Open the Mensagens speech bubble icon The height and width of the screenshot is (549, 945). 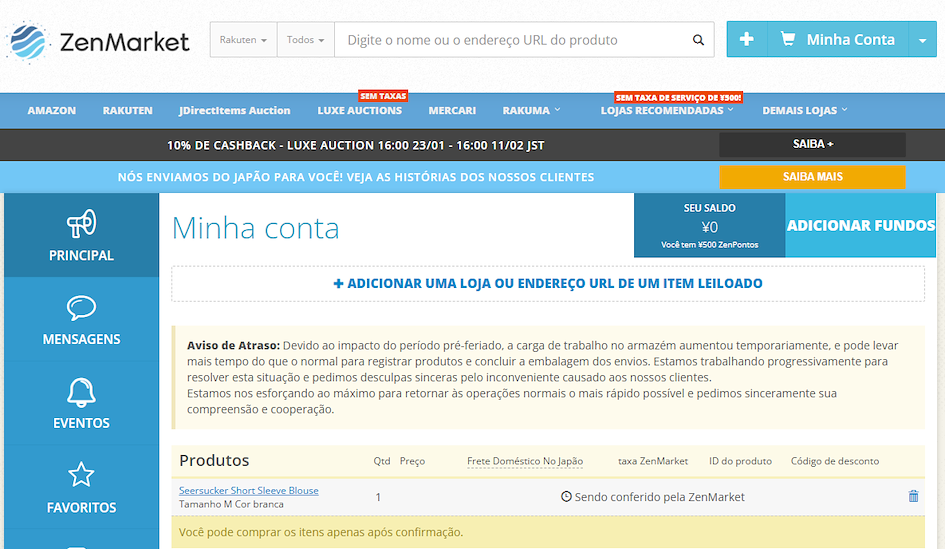81,307
